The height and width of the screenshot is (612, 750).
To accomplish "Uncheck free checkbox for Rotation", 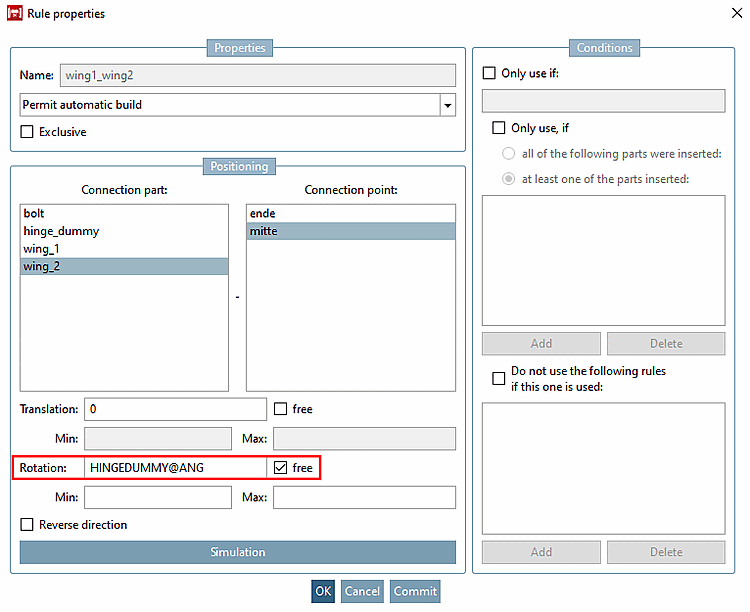I will click(x=280, y=467).
